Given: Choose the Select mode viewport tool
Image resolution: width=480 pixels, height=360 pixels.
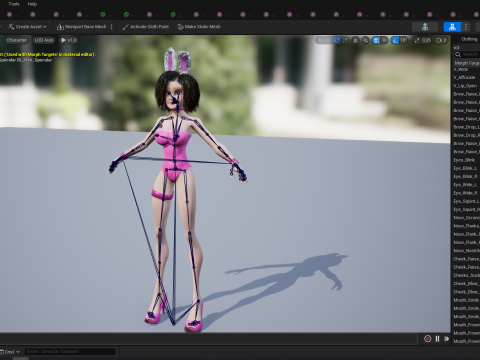Looking at the screenshot, I should [321, 40].
